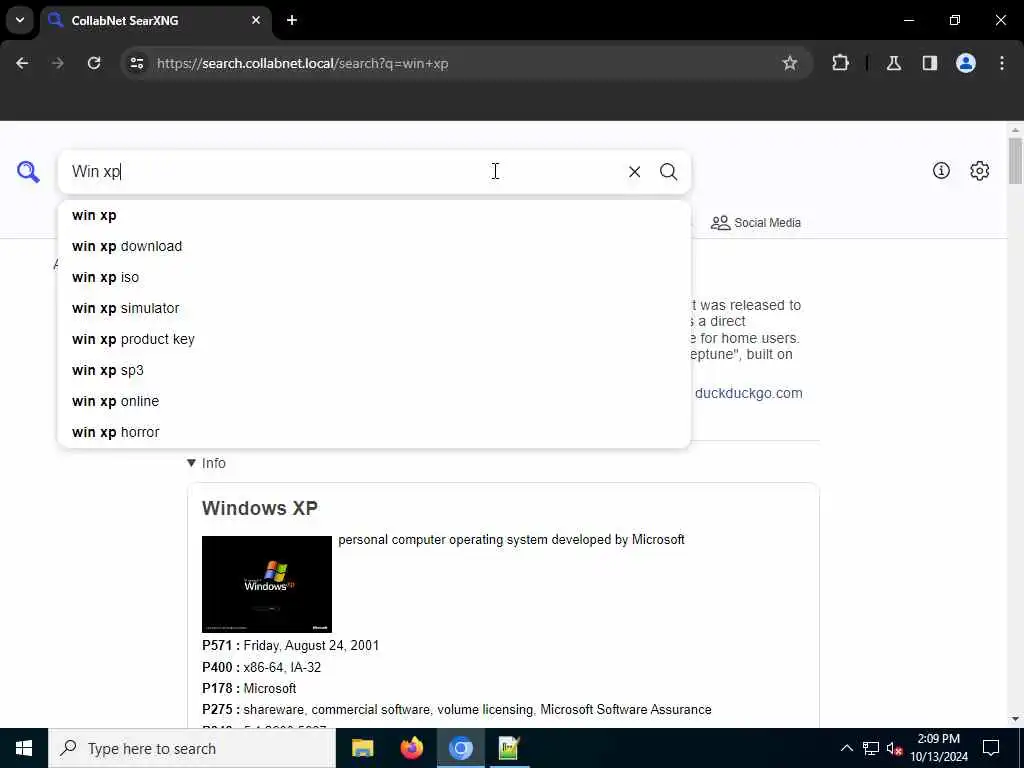
Task: Open Chrome Labs flask icon
Action: point(894,63)
